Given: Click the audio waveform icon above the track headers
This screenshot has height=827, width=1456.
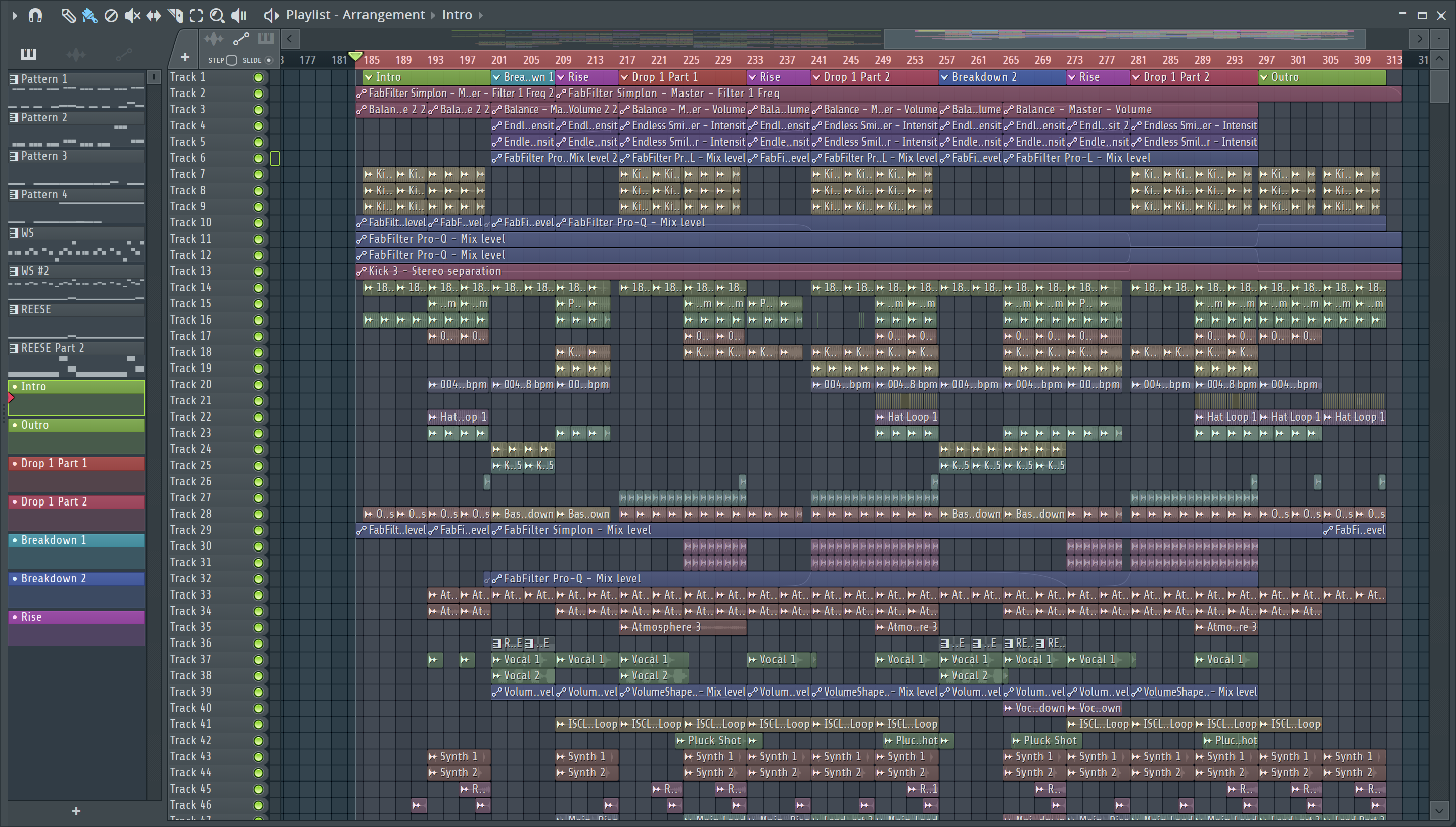Looking at the screenshot, I should click(x=213, y=38).
